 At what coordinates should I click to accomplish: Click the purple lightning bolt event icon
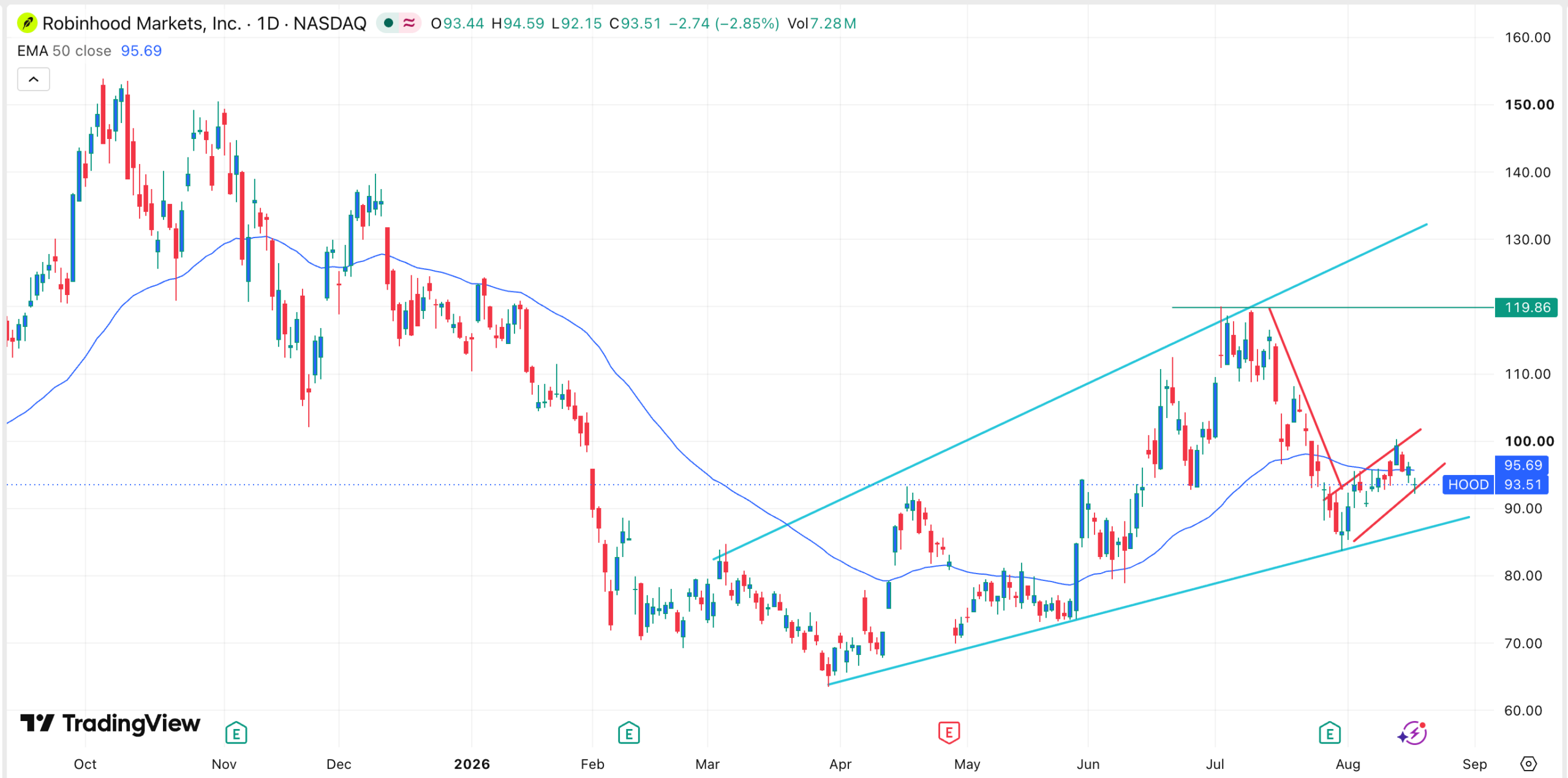(x=1412, y=733)
